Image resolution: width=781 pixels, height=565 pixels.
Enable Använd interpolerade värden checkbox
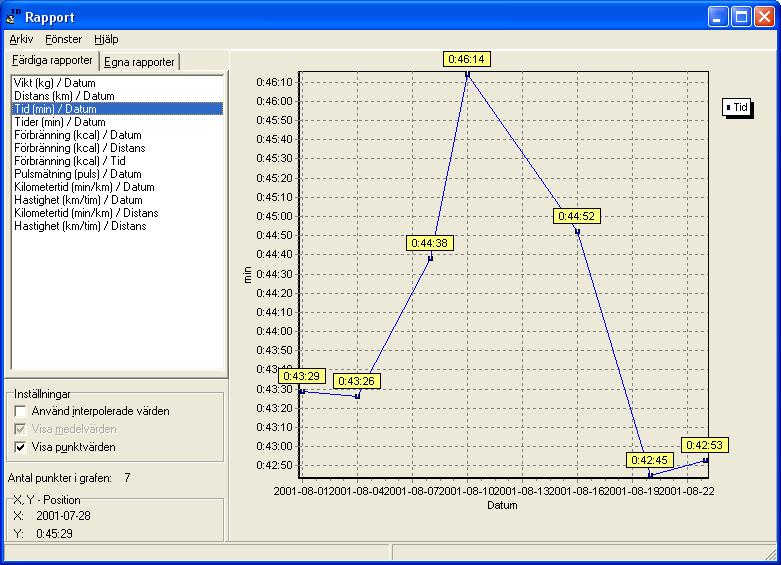coord(20,411)
